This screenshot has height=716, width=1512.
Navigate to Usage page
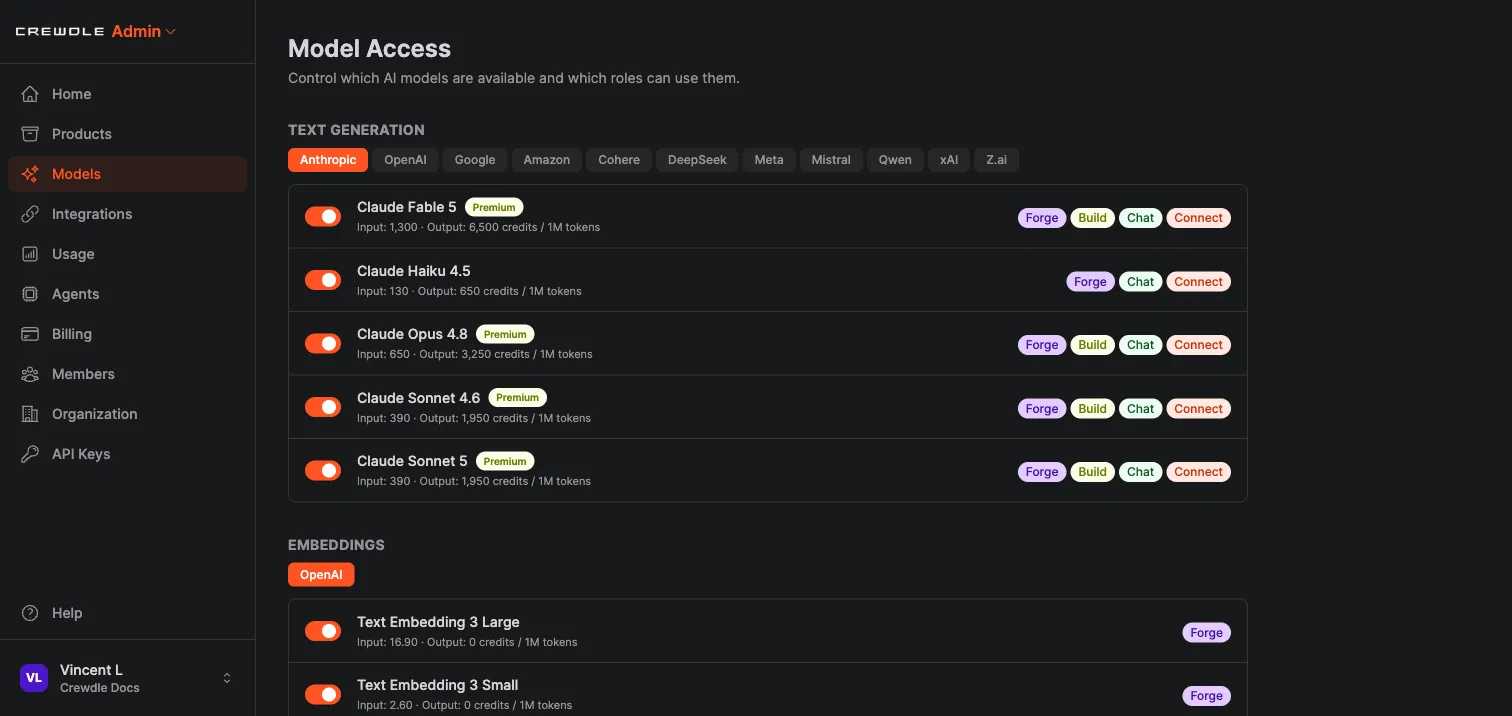coord(128,254)
